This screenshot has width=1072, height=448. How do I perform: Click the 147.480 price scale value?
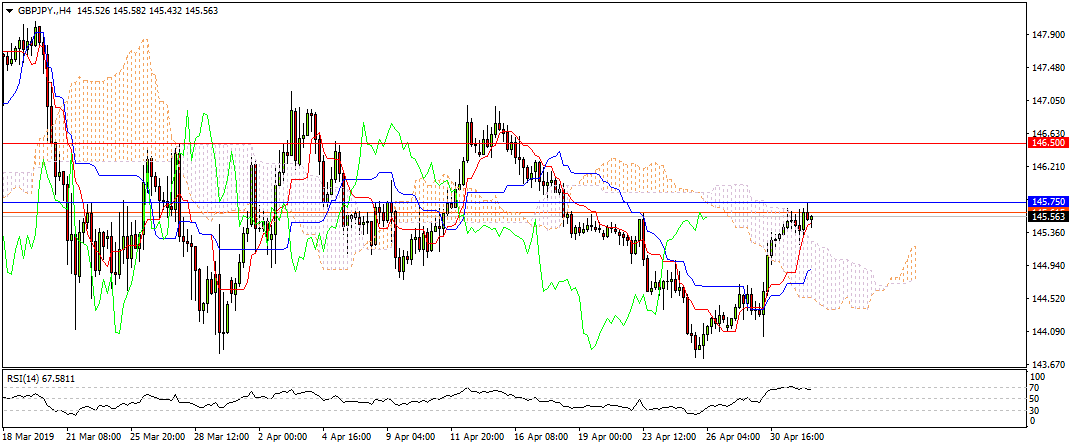click(1051, 68)
